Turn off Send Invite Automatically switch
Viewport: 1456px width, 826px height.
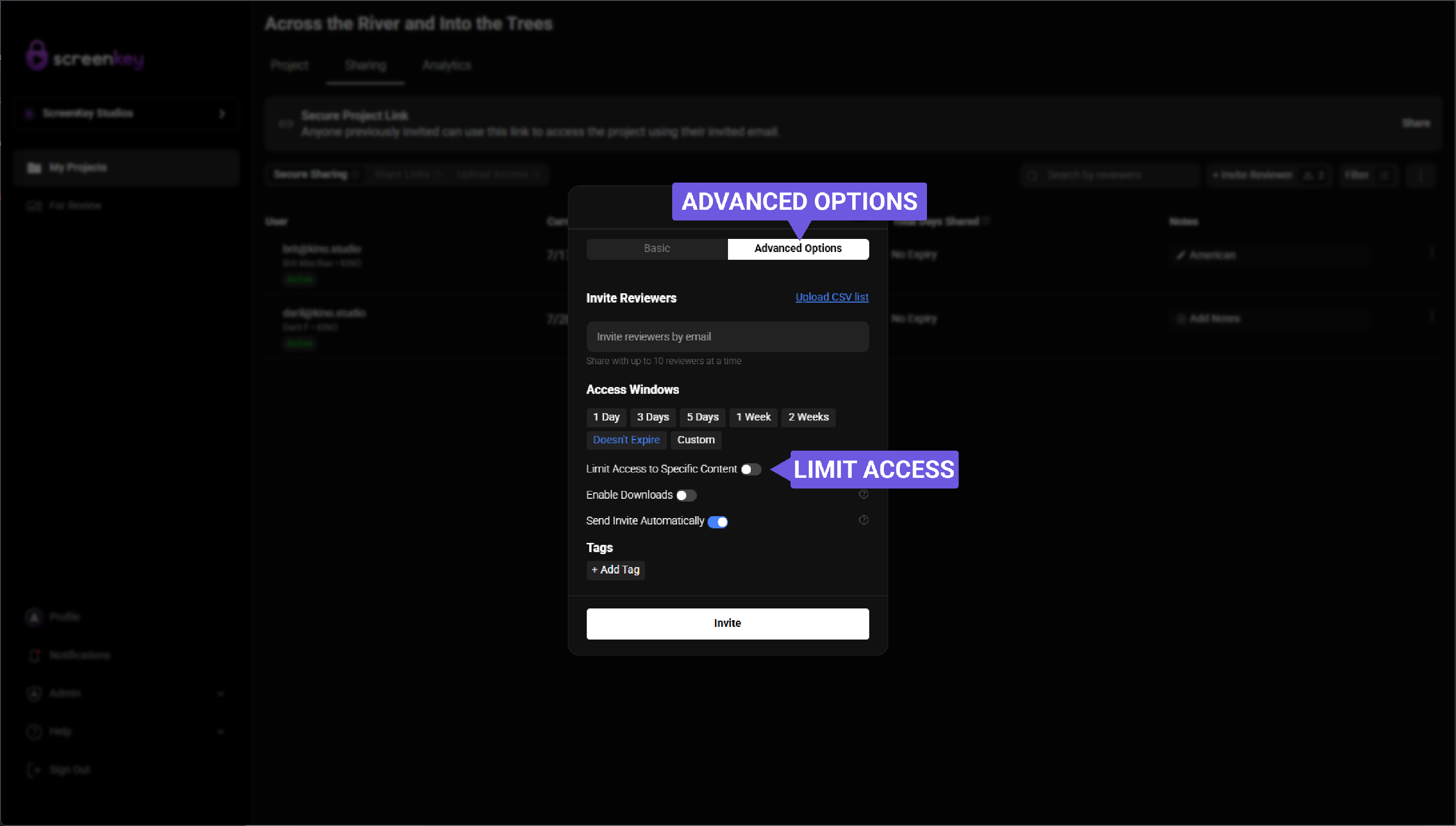(718, 522)
